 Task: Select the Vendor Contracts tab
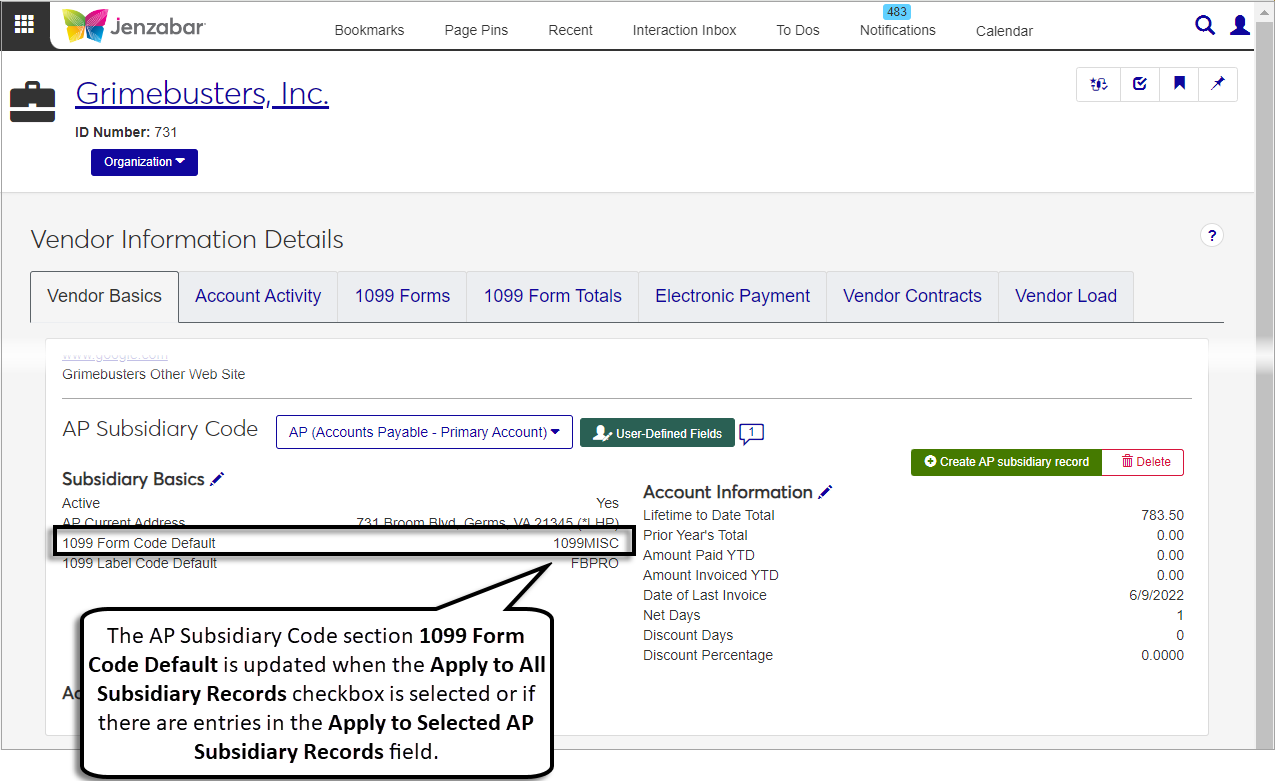pyautogui.click(x=912, y=296)
